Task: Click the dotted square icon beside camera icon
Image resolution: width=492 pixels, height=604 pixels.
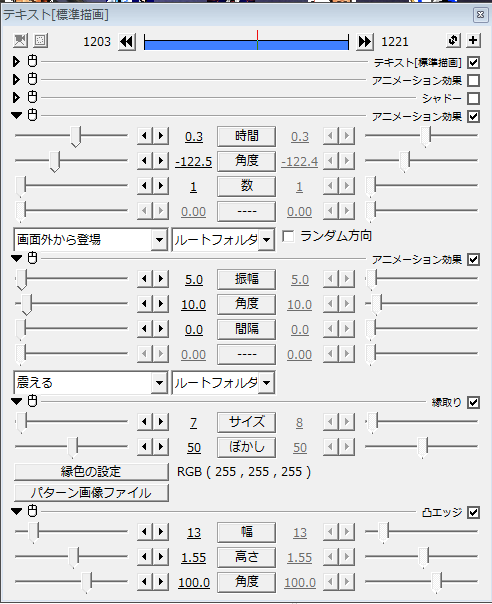Action: click(40, 40)
